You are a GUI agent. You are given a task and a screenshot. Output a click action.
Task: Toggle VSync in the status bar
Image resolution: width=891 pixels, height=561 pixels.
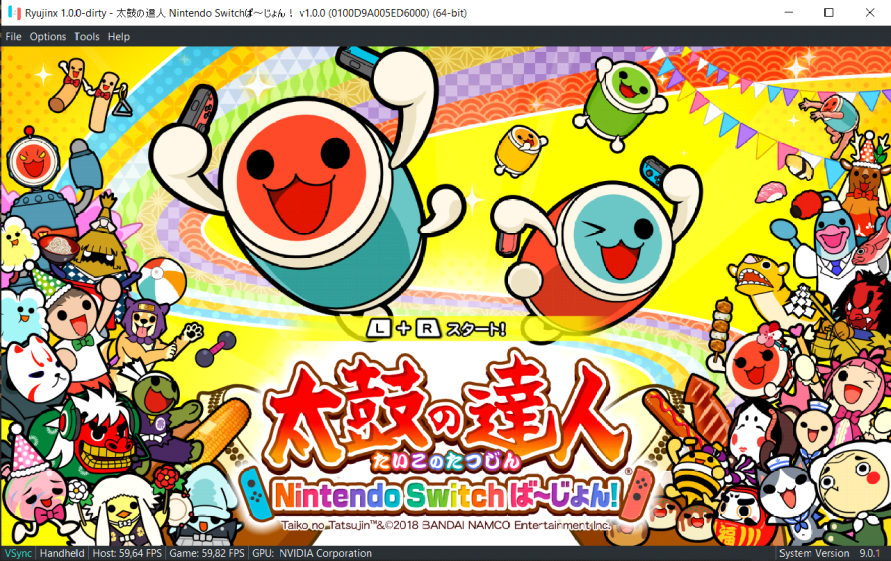pyautogui.click(x=18, y=553)
